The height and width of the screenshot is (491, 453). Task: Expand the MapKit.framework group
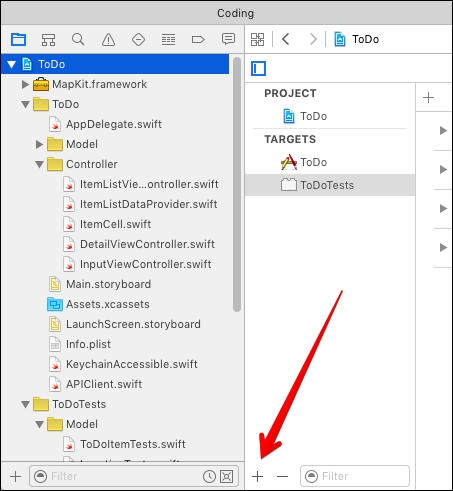click(x=25, y=84)
